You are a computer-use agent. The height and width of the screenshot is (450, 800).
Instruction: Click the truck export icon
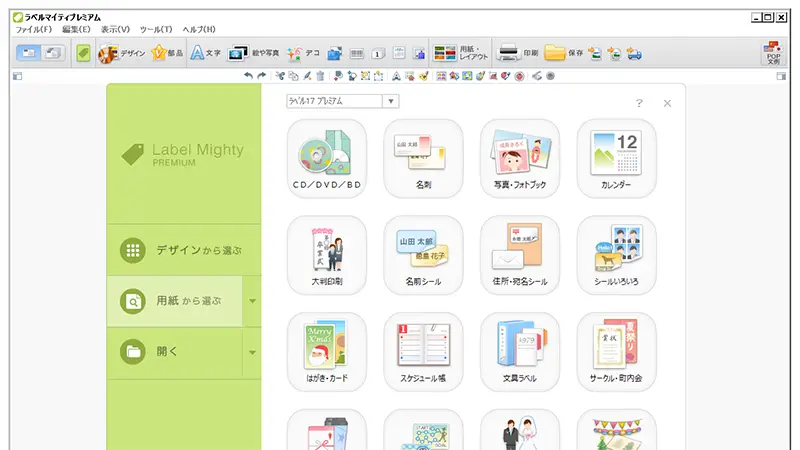point(634,53)
